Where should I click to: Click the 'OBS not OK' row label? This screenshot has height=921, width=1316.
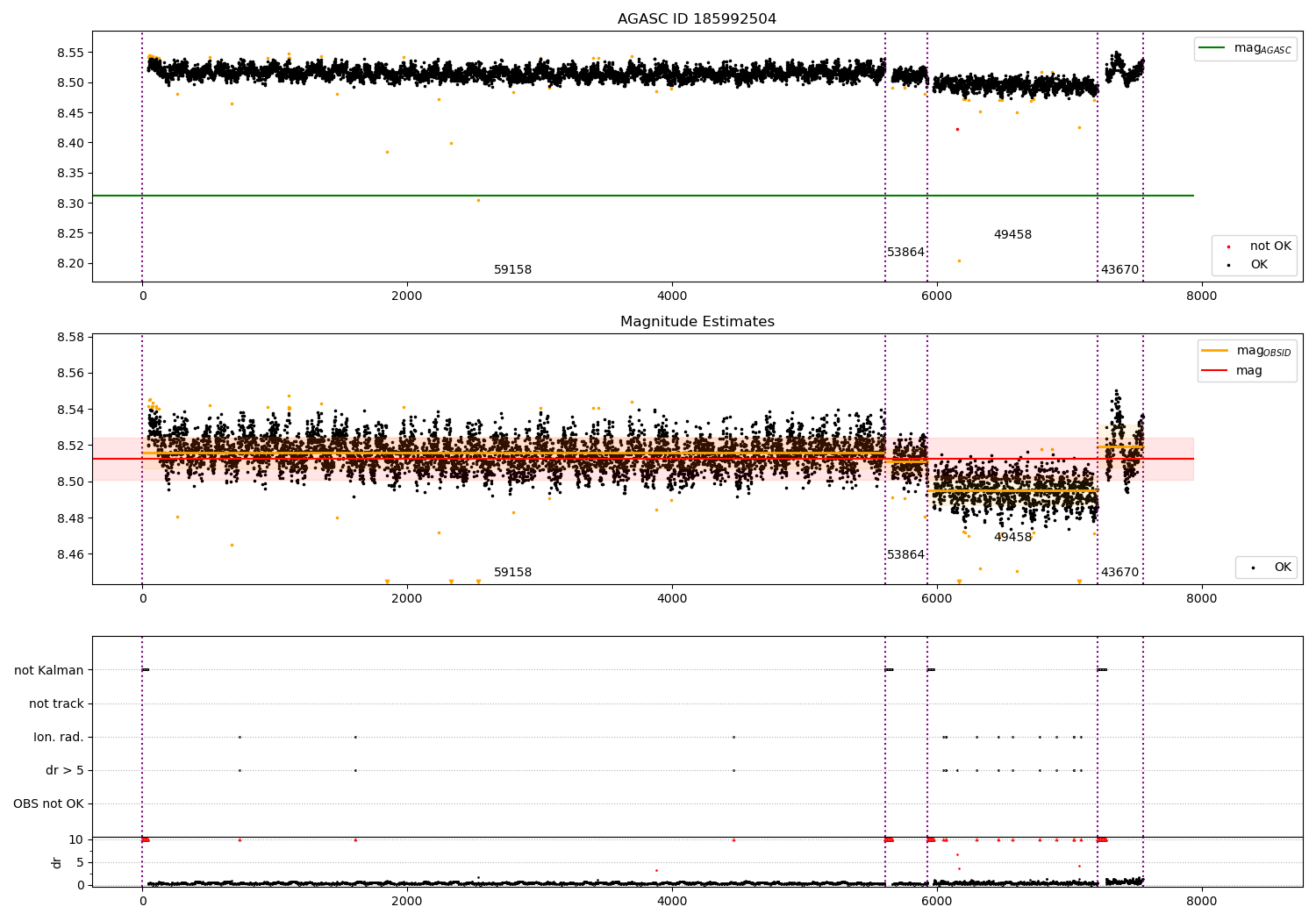pyautogui.click(x=49, y=803)
